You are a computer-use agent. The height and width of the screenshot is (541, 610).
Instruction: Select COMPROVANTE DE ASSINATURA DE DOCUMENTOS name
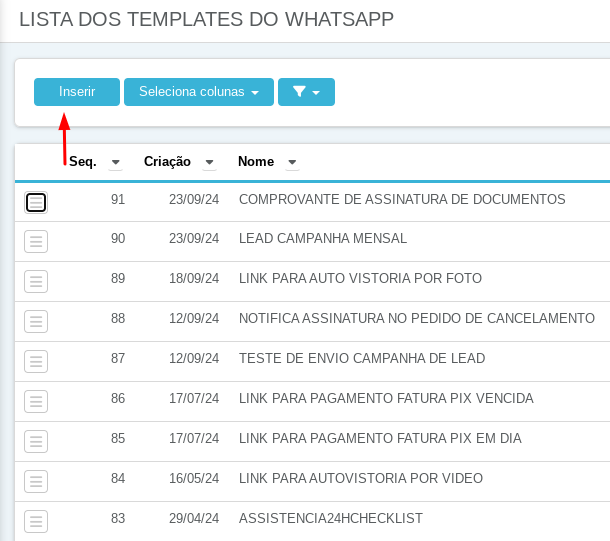[x=402, y=199]
